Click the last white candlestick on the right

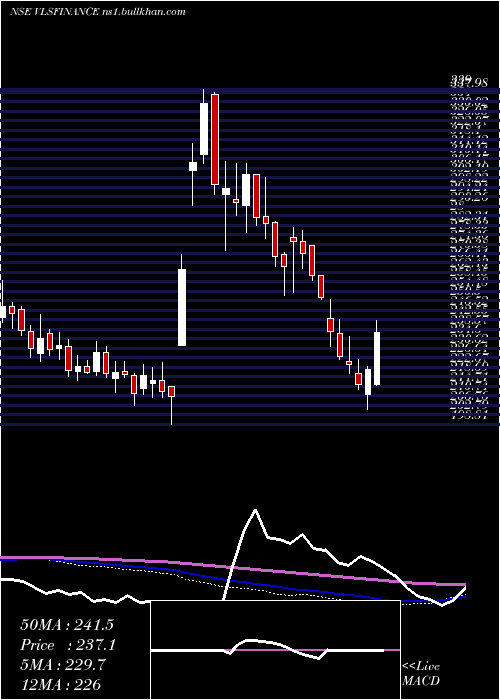[x=377, y=358]
